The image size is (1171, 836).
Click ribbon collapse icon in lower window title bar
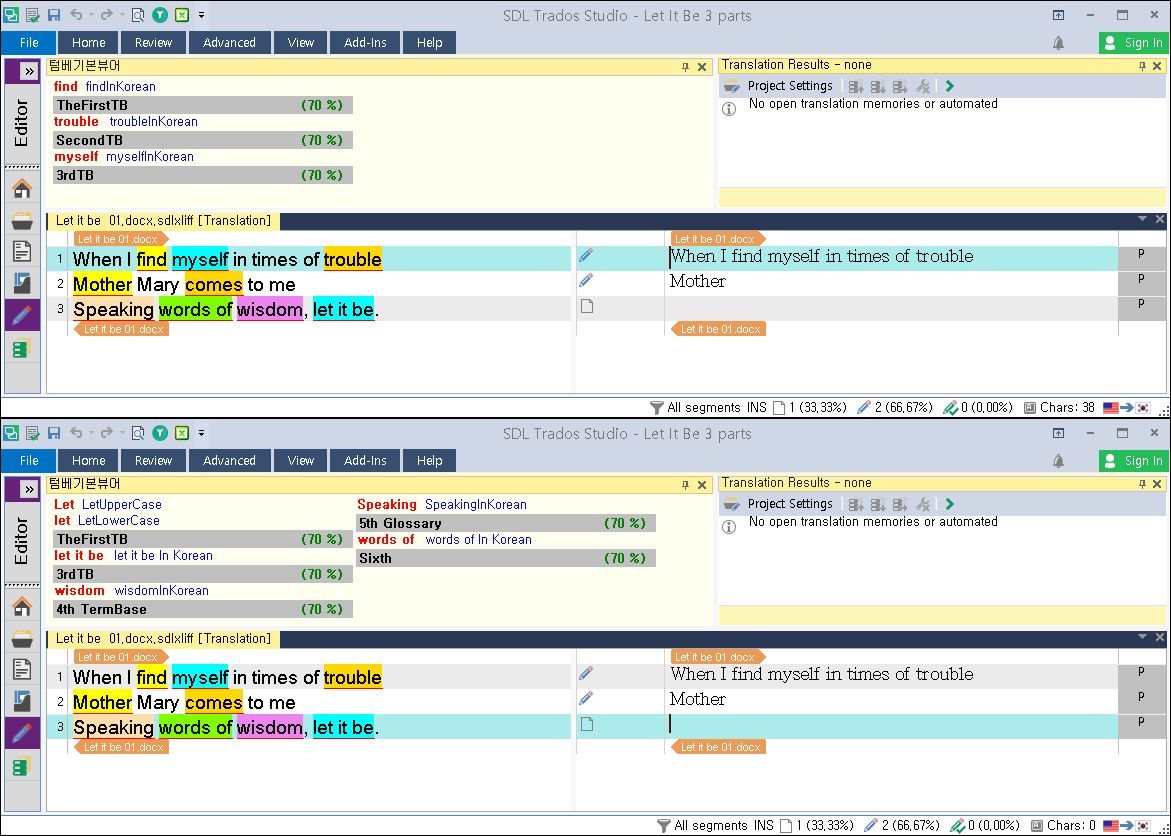pyautogui.click(x=1058, y=433)
